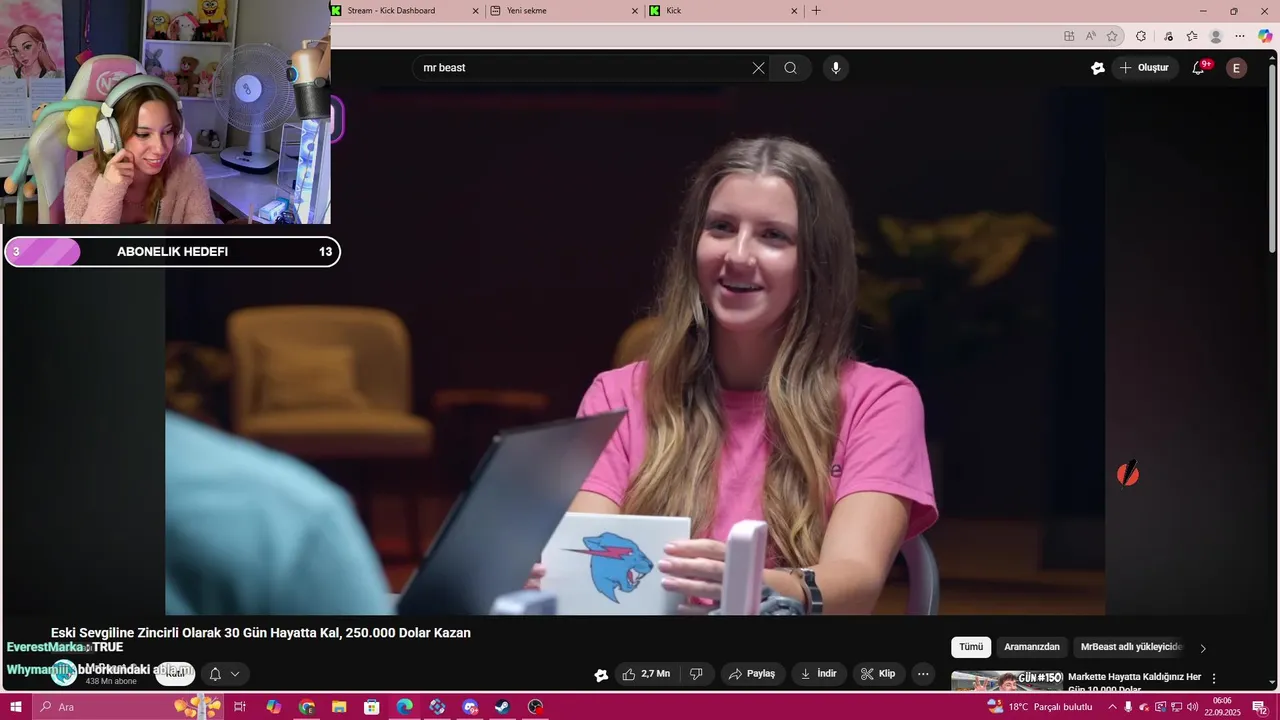This screenshot has height=720, width=1280.
Task: Open the Markette Hayatta Kaldığınız video title
Action: click(x=1134, y=683)
